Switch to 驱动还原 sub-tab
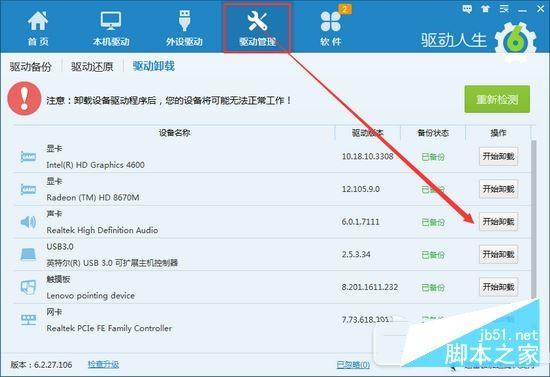The height and width of the screenshot is (377, 550). tap(92, 66)
